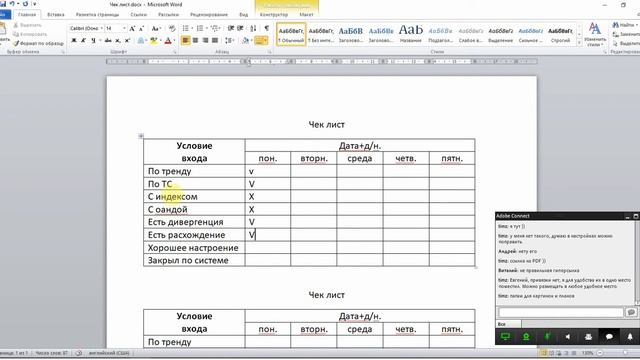Toggle strikethrough text button

(108, 40)
